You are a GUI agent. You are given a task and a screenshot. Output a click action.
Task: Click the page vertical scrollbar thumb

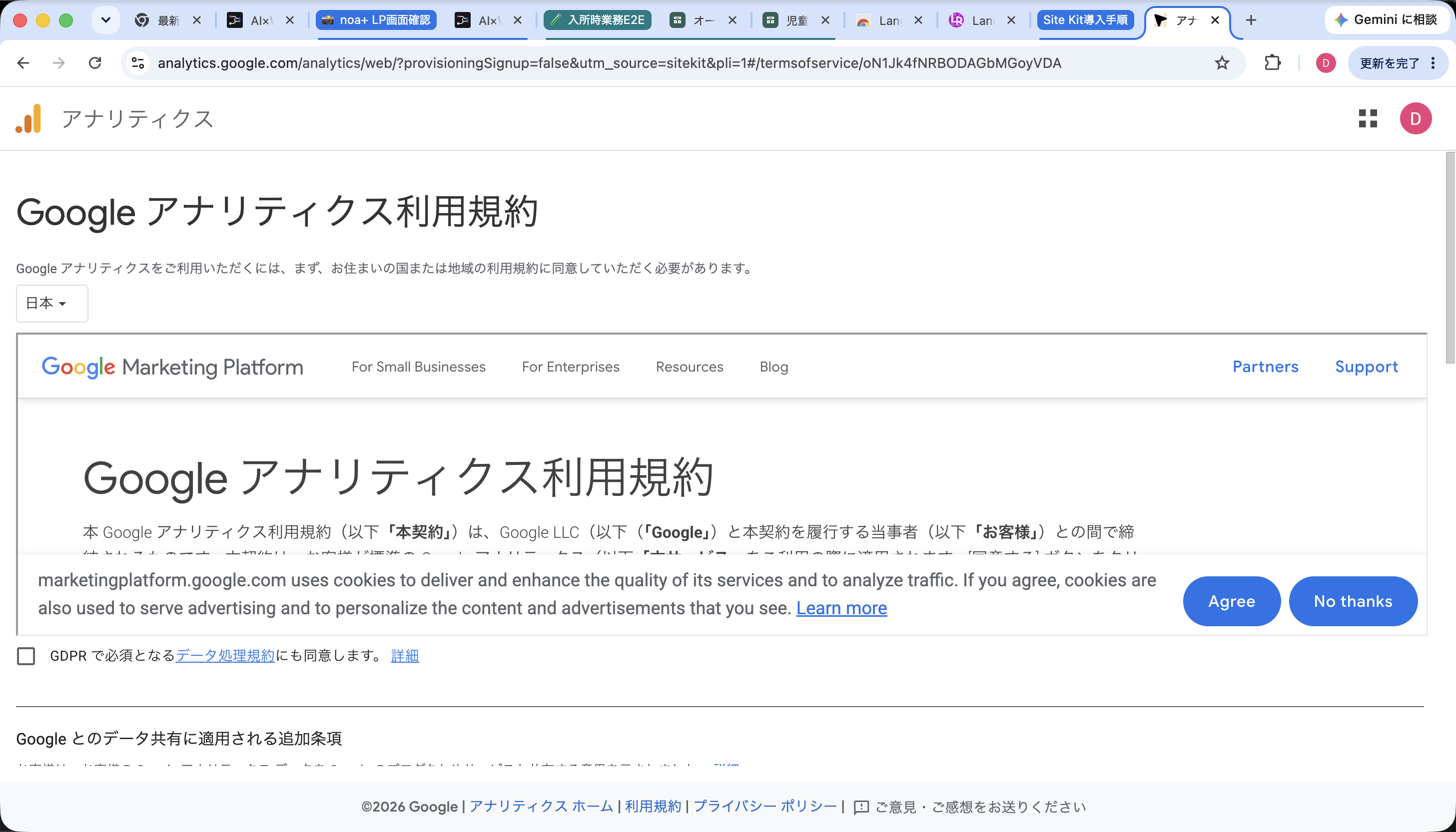1450,257
